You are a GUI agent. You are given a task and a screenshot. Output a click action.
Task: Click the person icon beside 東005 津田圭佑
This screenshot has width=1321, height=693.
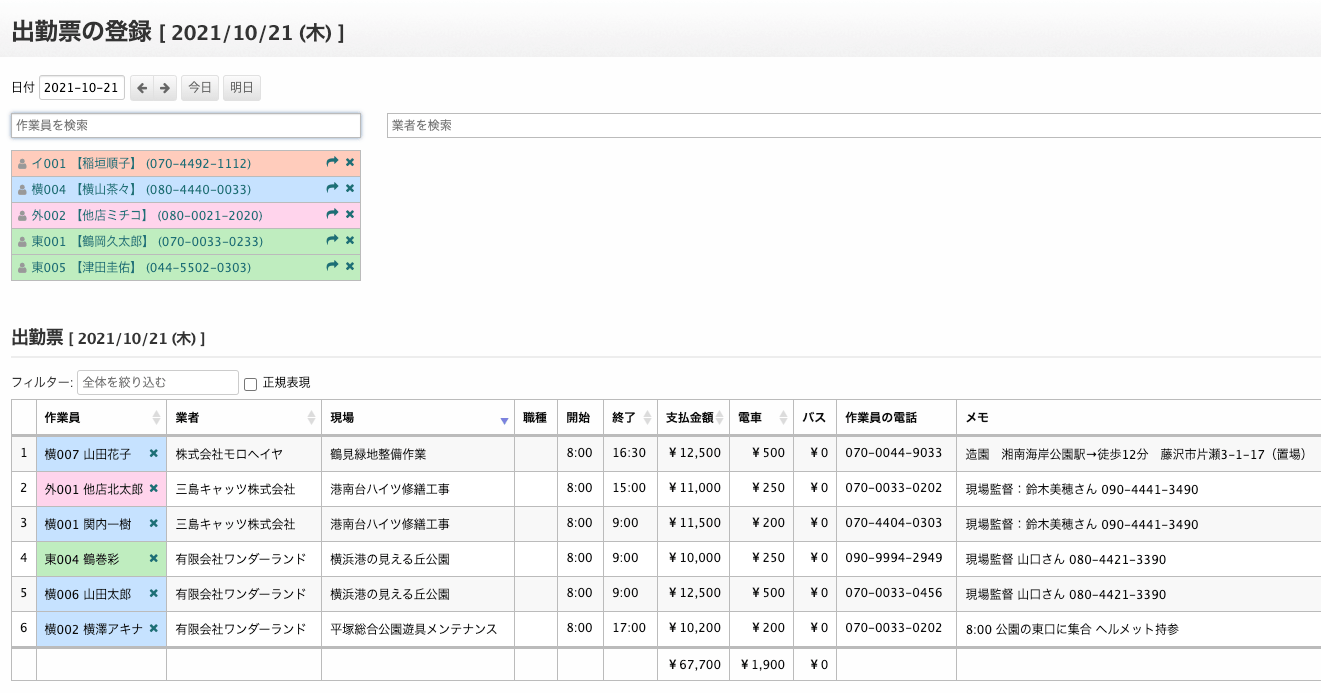22,267
